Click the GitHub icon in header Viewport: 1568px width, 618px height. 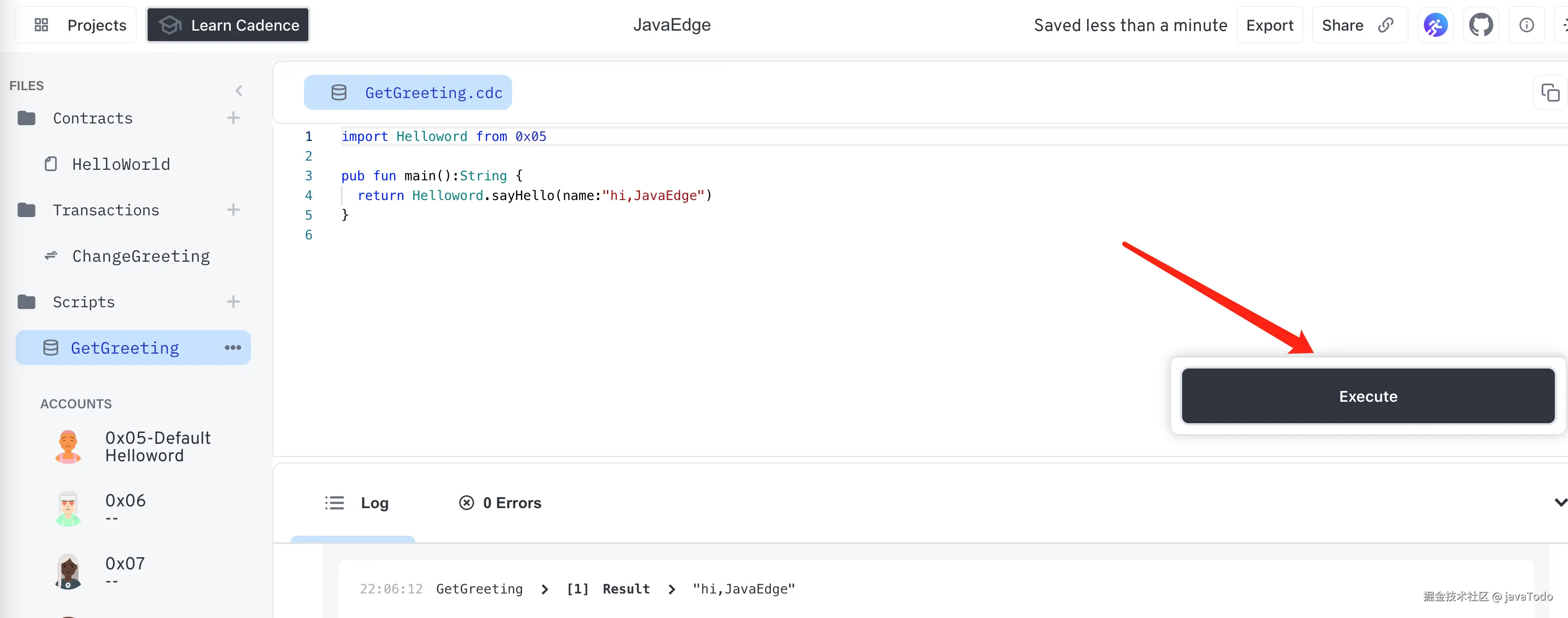[x=1480, y=25]
